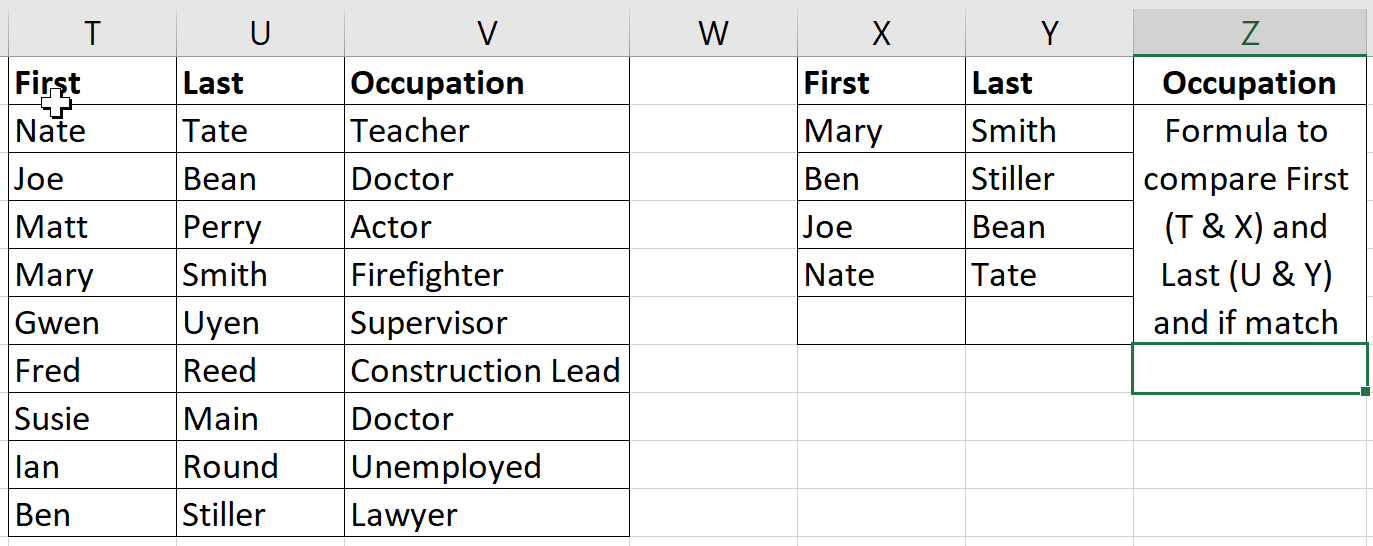This screenshot has width=1373, height=546.
Task: Select column U header
Action: click(260, 32)
